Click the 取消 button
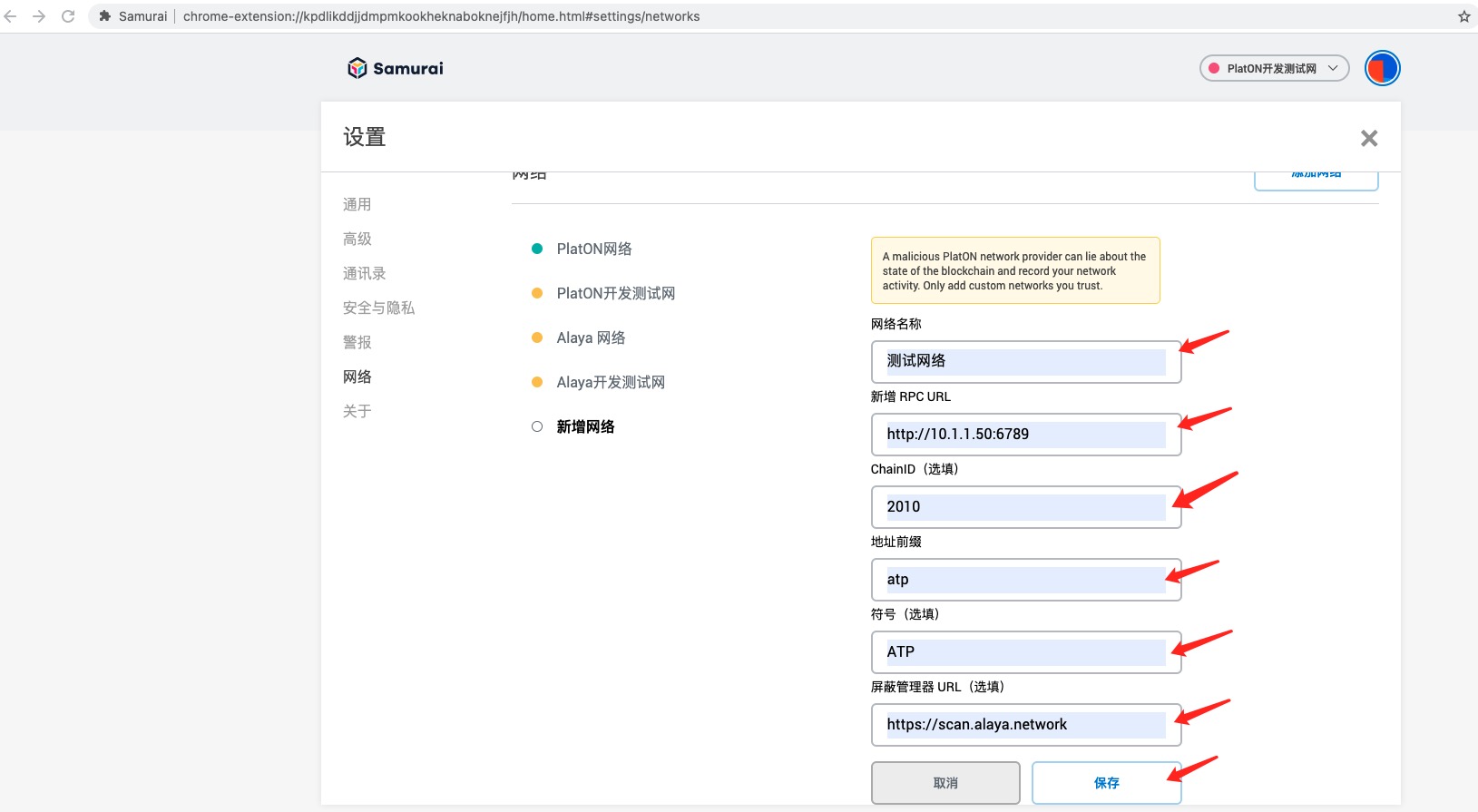Image resolution: width=1478 pixels, height=812 pixels. coord(945,782)
